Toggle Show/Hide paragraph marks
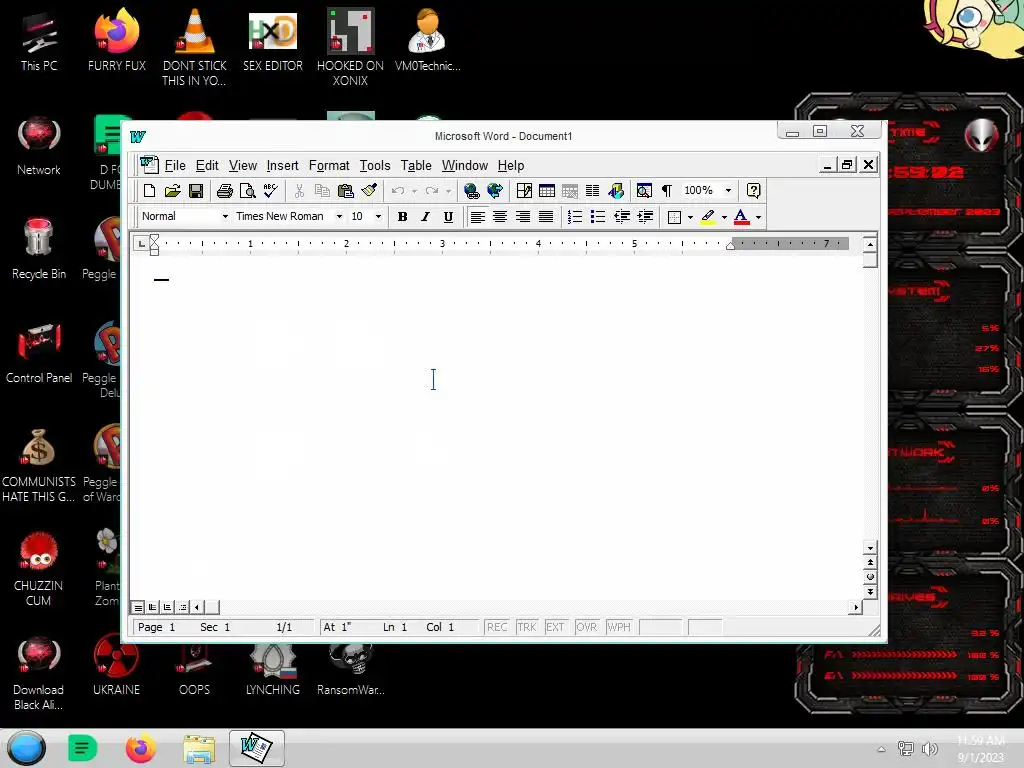The image size is (1024, 768). (667, 191)
